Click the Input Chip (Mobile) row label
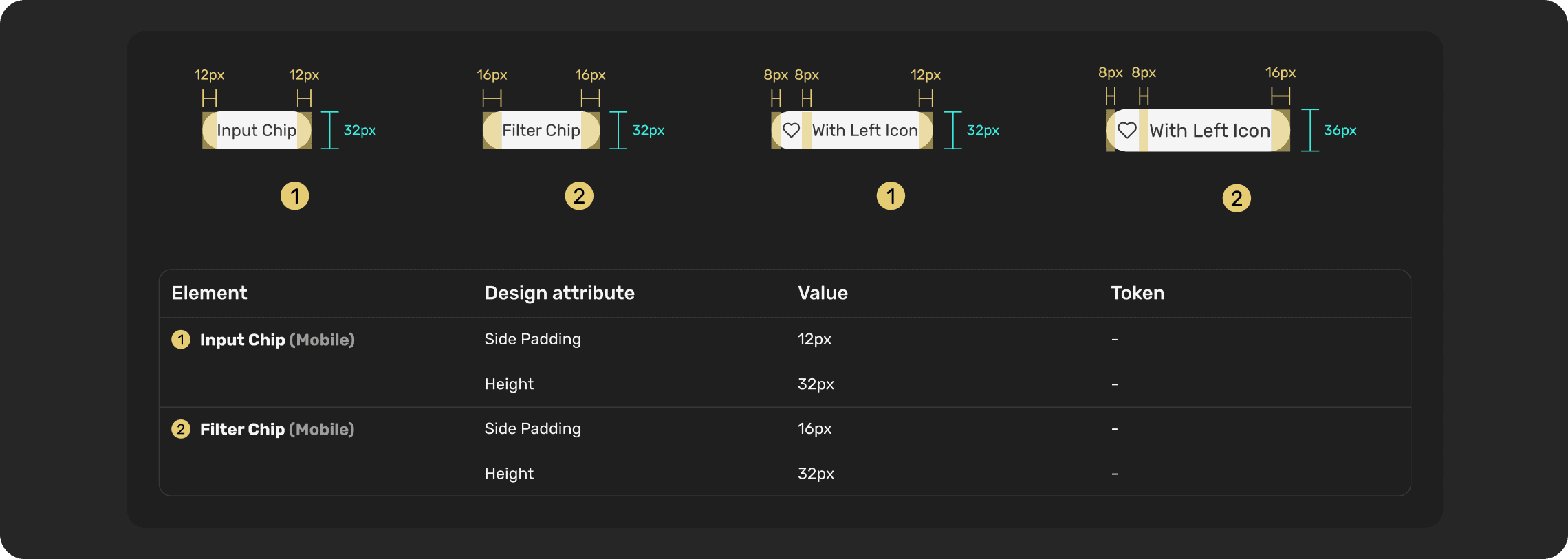This screenshot has width=1568, height=559. pos(277,340)
